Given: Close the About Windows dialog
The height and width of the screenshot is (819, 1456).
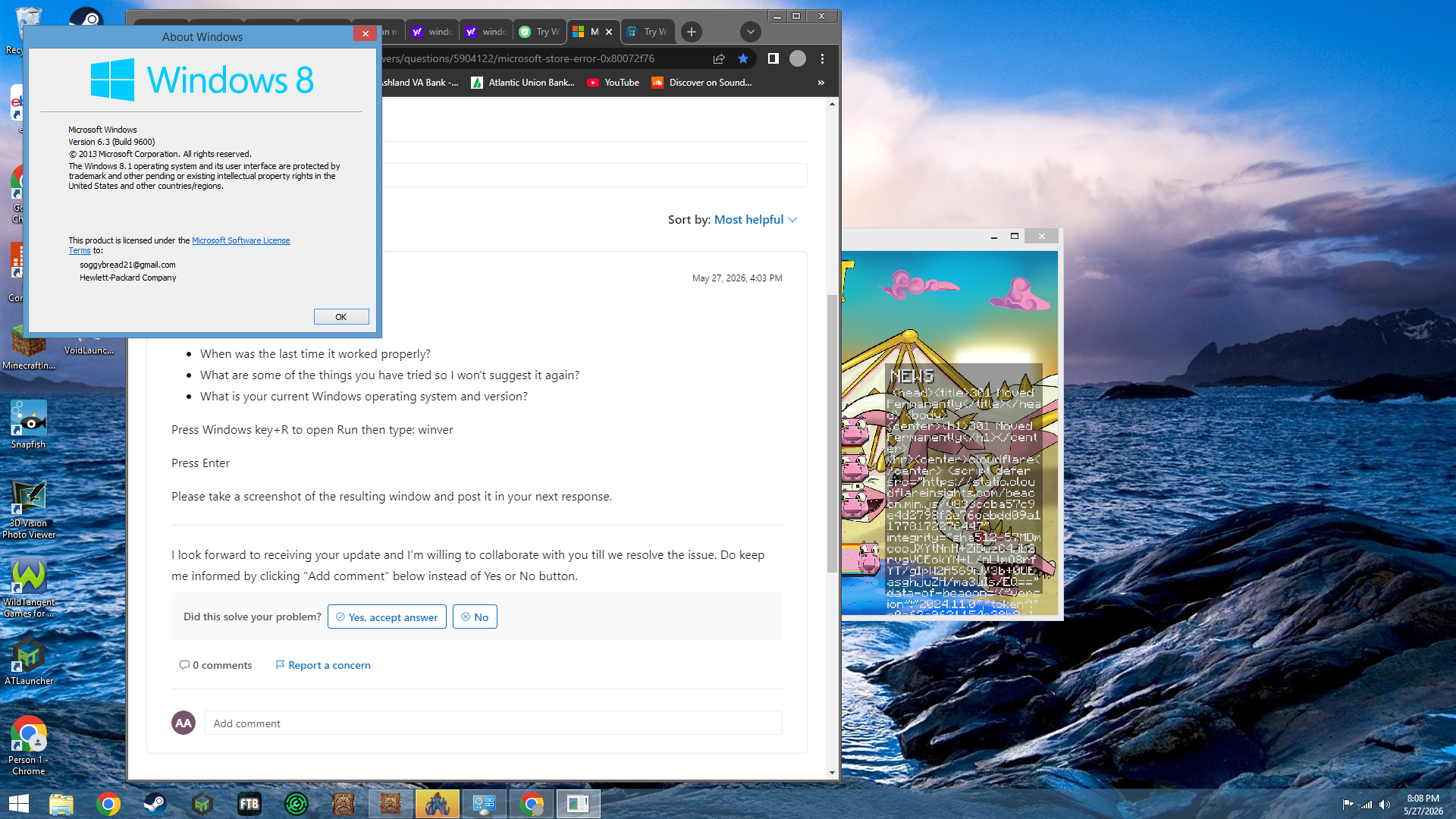Looking at the screenshot, I should pos(365,33).
